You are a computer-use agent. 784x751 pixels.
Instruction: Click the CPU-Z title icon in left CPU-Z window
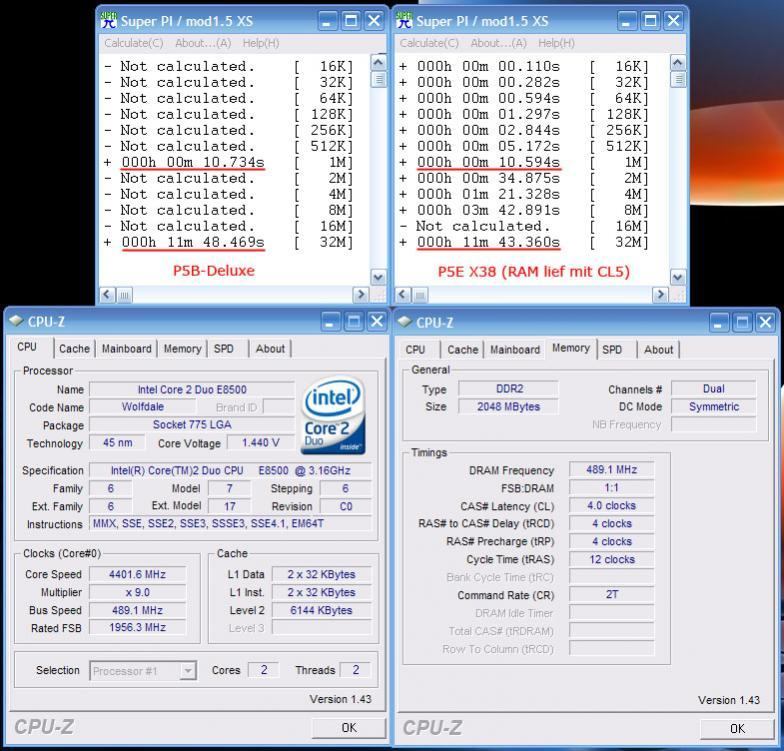pyautogui.click(x=16, y=321)
